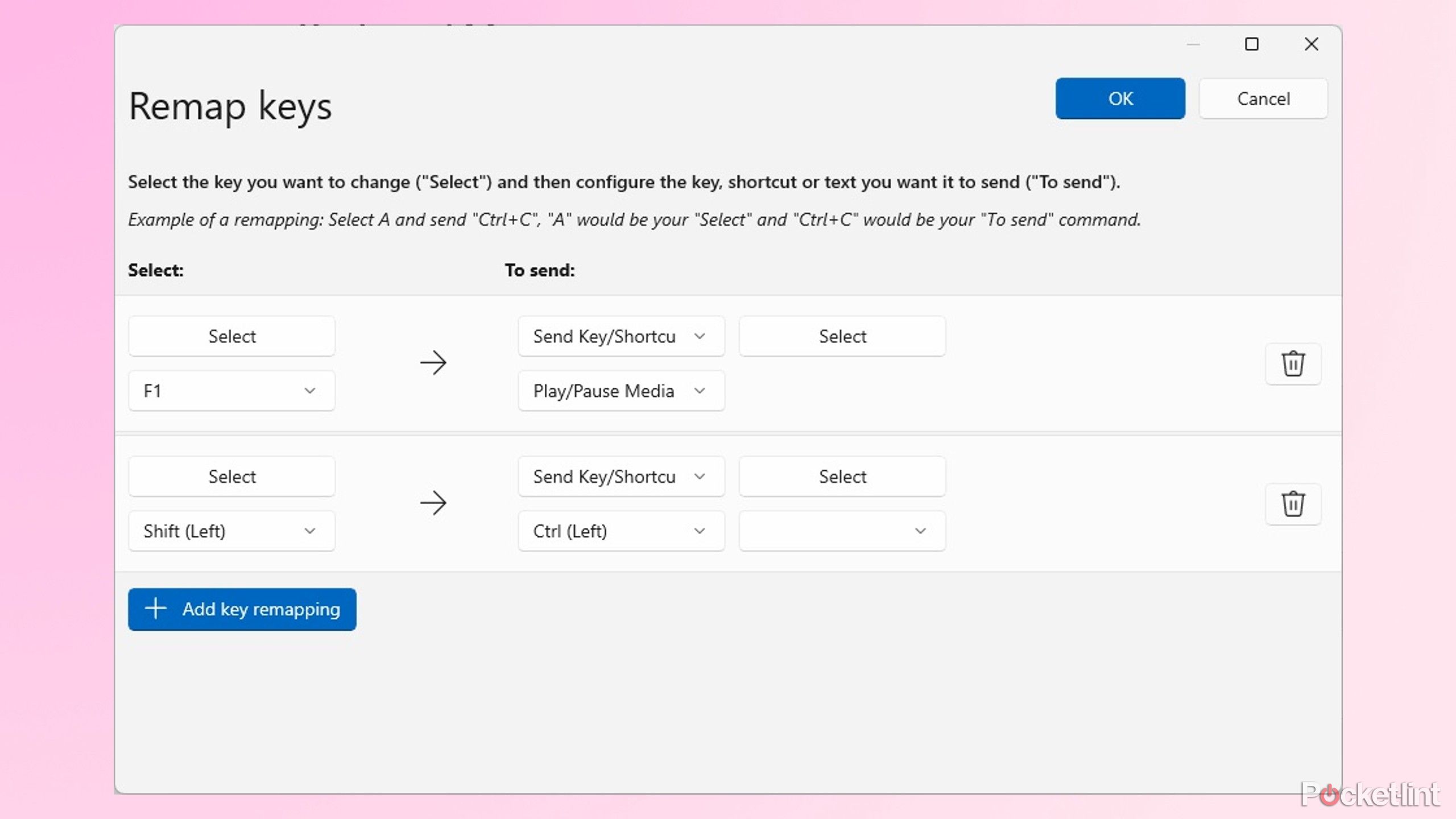This screenshot has height=819, width=1456.
Task: Click Select button for first row target
Action: (842, 336)
